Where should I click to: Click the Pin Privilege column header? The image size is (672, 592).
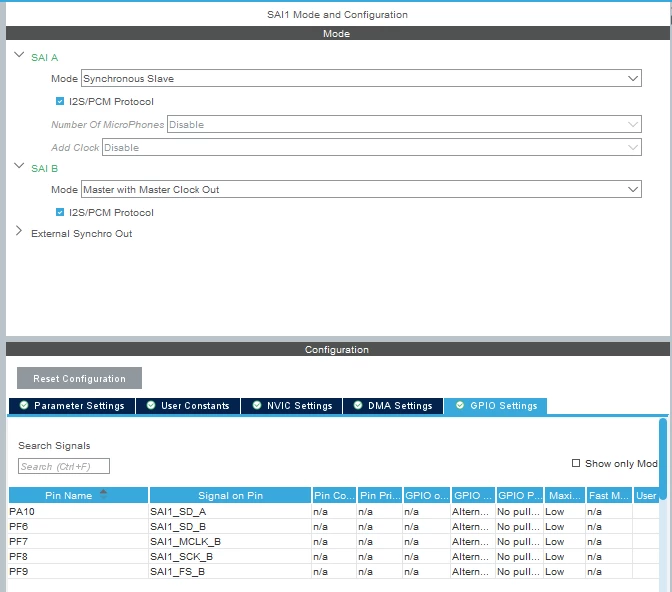(380, 496)
